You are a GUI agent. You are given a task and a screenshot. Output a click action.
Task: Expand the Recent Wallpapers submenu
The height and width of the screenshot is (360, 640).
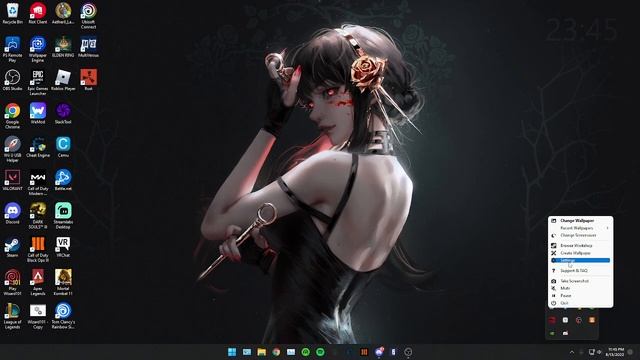(x=580, y=228)
